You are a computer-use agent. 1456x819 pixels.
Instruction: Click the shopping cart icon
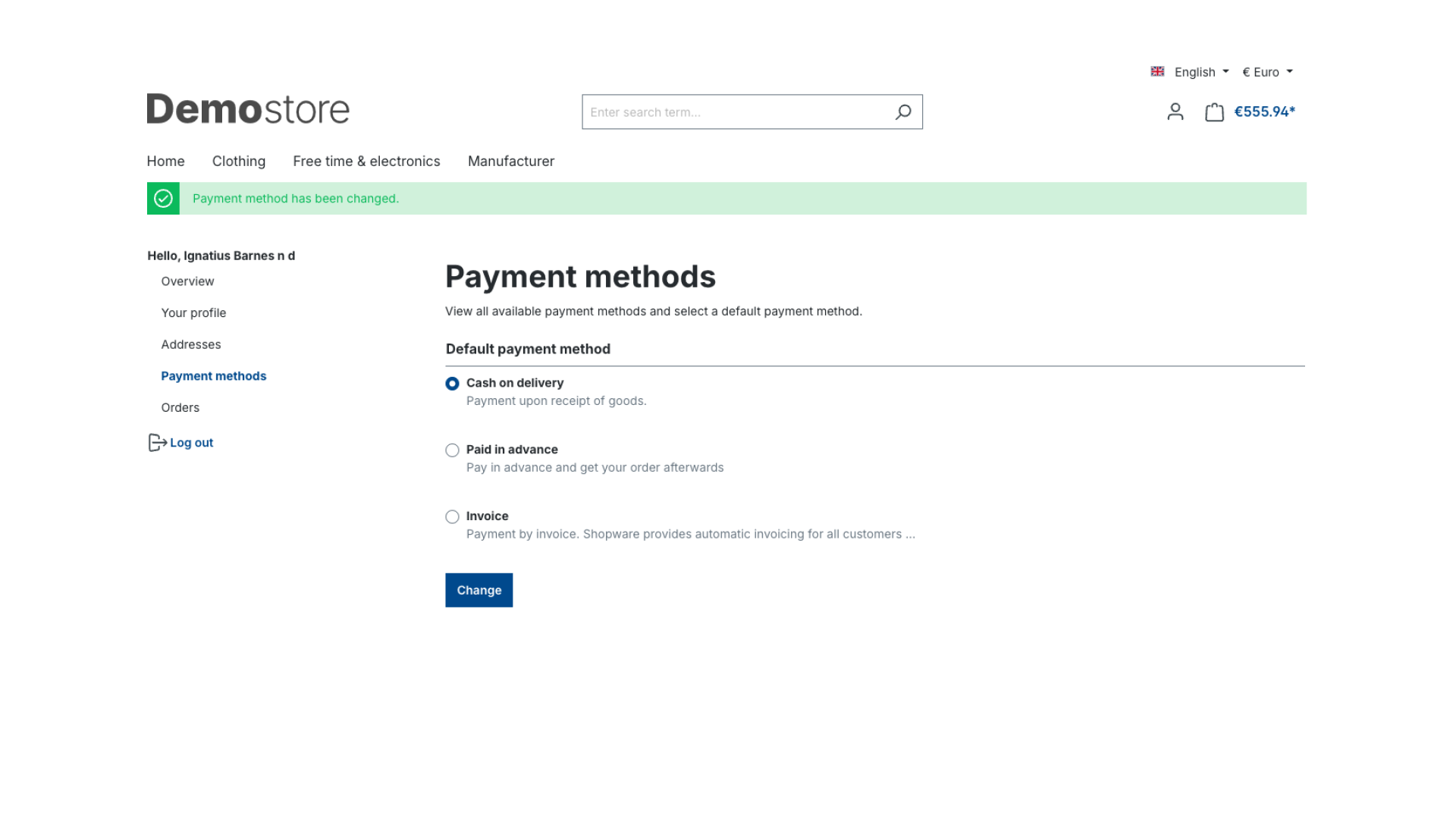click(x=1214, y=111)
